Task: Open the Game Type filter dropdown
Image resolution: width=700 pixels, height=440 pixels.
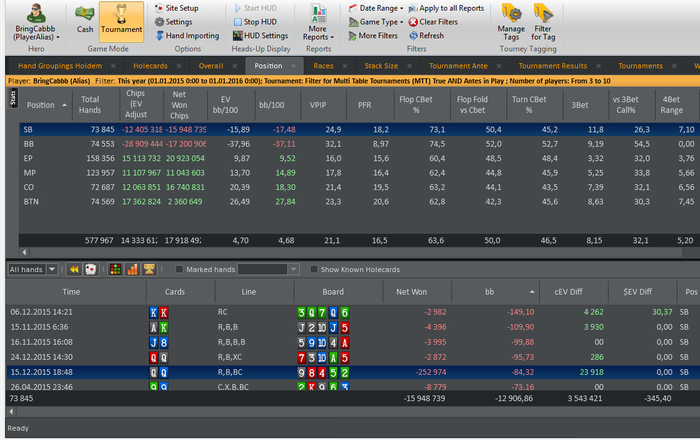Action: (x=376, y=22)
